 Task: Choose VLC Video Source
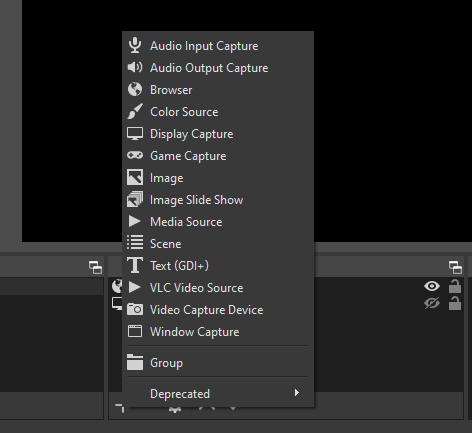(218, 288)
